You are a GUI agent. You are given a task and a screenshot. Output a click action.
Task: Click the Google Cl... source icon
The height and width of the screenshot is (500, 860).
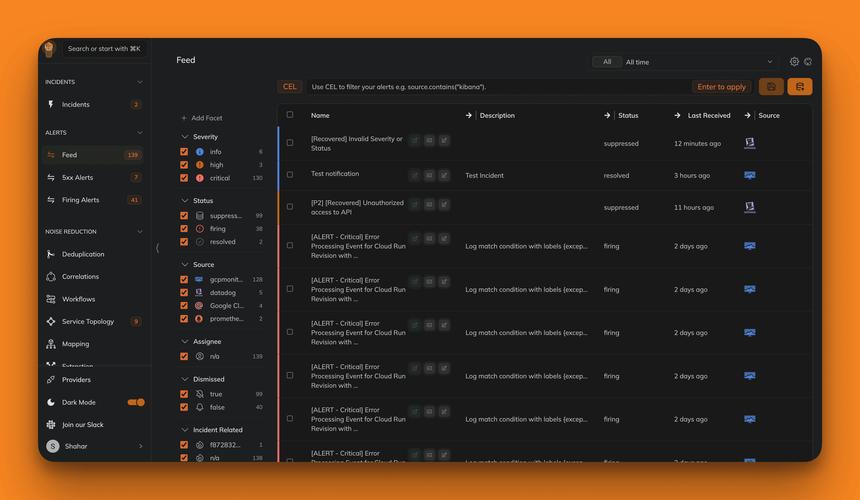pos(199,305)
